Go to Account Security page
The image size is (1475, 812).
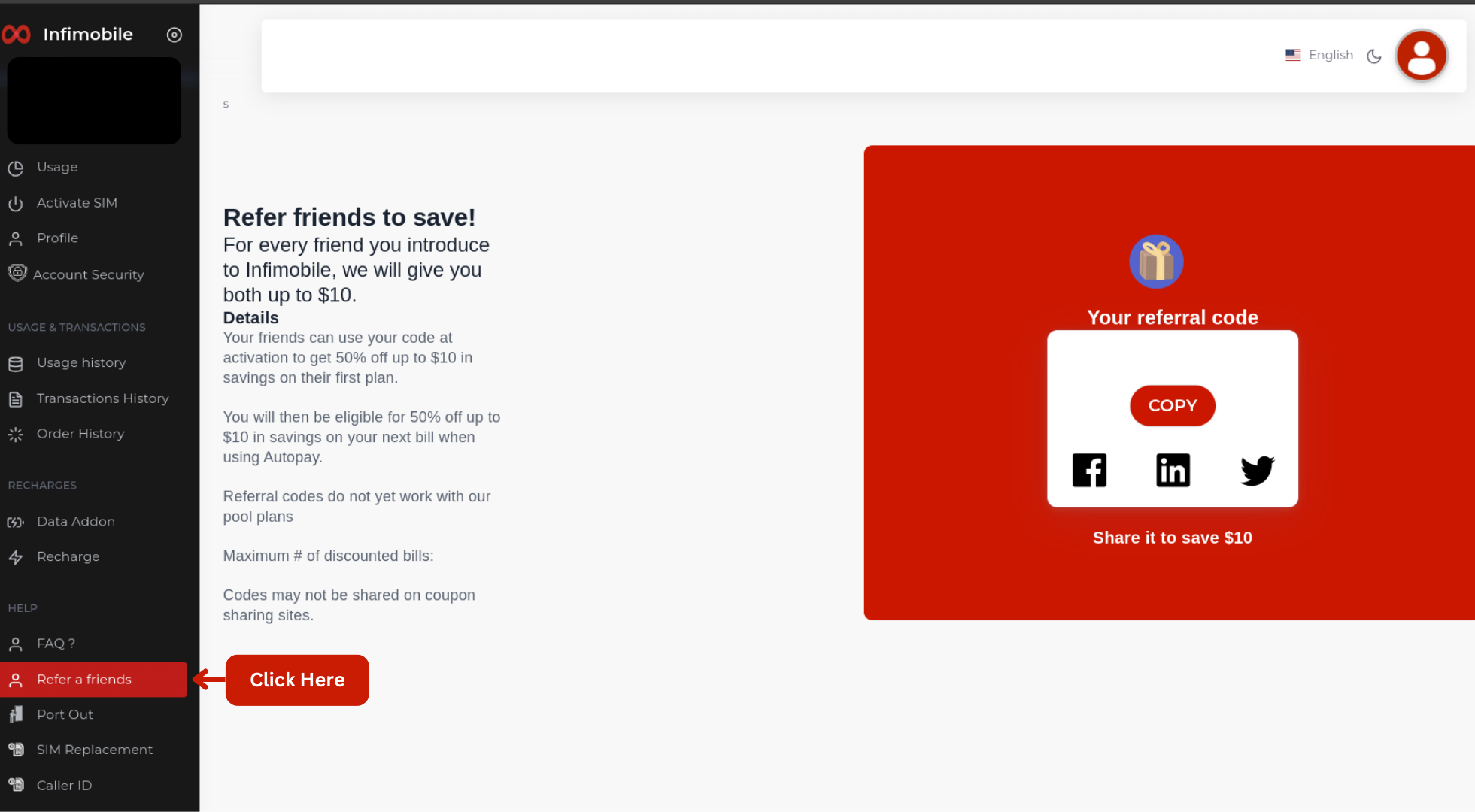[88, 275]
